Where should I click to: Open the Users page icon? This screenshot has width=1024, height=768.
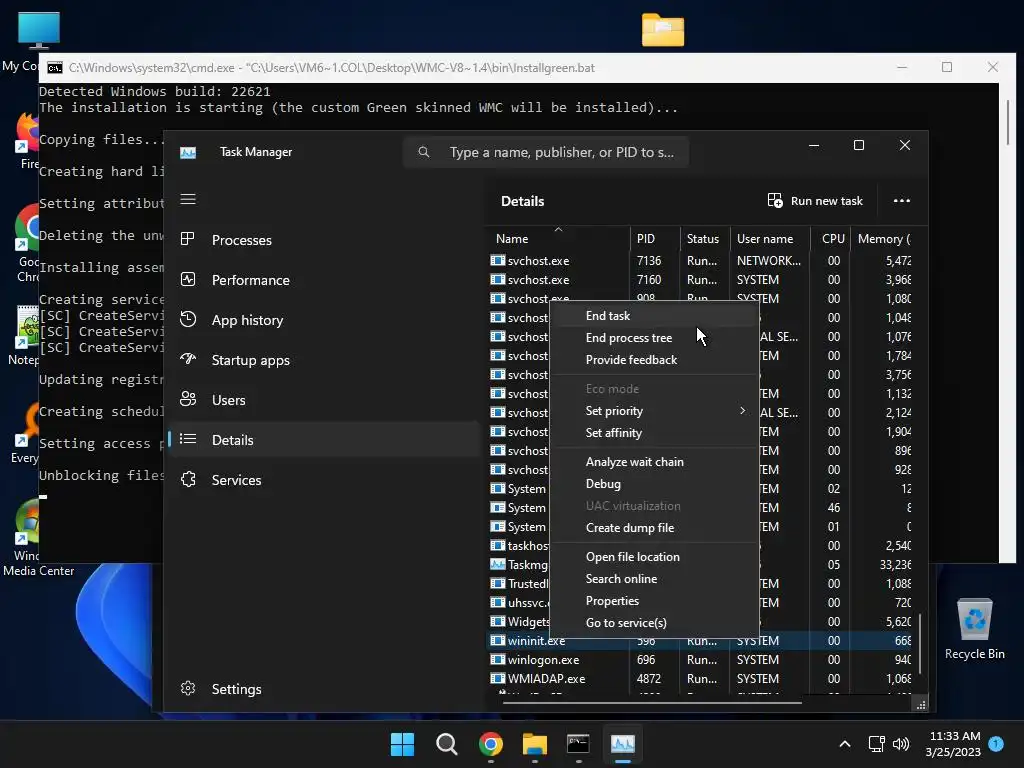tap(188, 399)
